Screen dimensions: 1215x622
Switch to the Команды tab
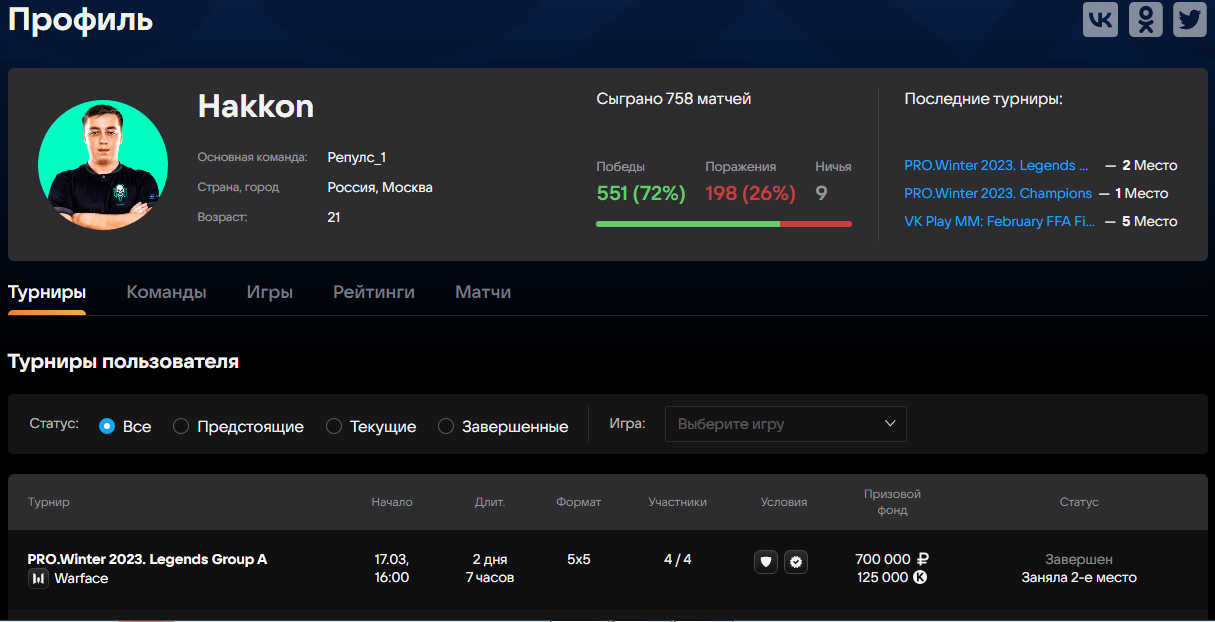coord(166,292)
